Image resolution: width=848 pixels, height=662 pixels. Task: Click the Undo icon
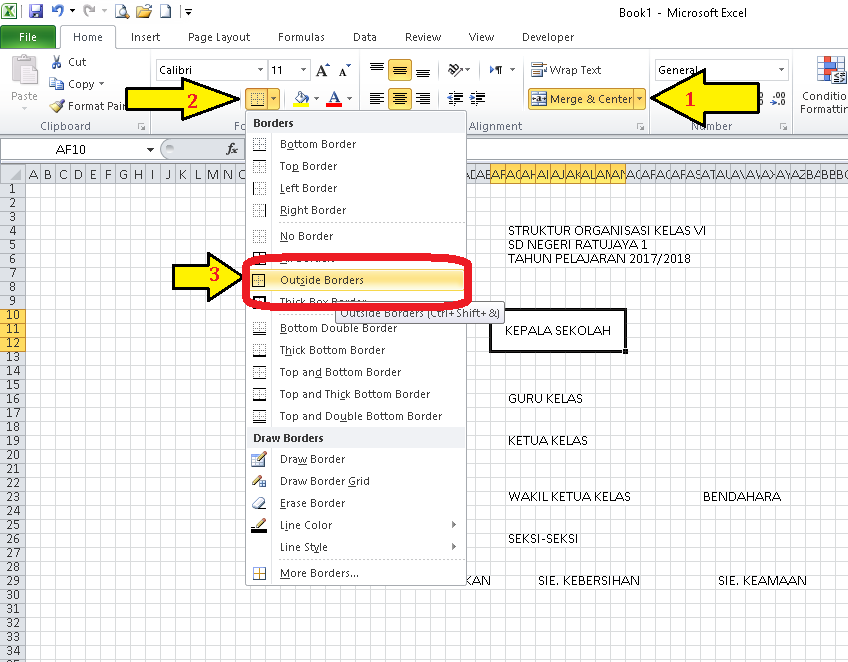coord(58,10)
